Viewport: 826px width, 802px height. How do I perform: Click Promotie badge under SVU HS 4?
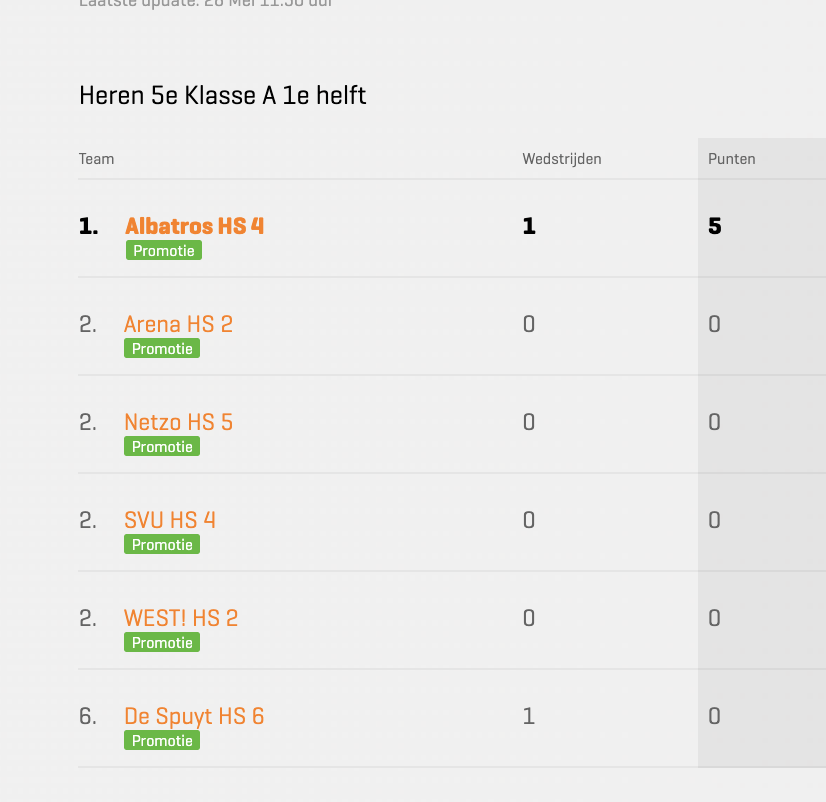pyautogui.click(x=162, y=544)
